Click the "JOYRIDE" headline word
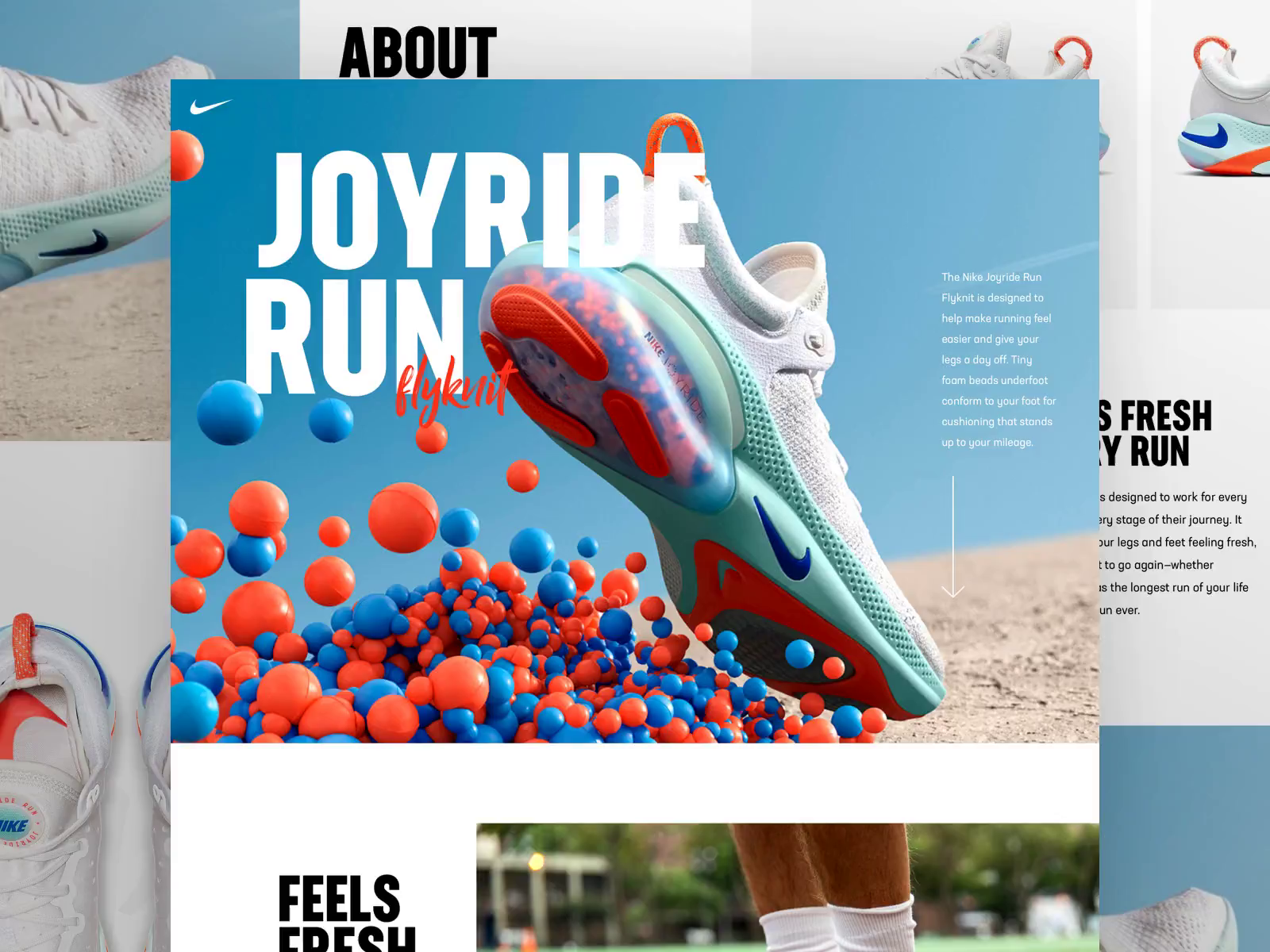The image size is (1270, 952). 482,209
